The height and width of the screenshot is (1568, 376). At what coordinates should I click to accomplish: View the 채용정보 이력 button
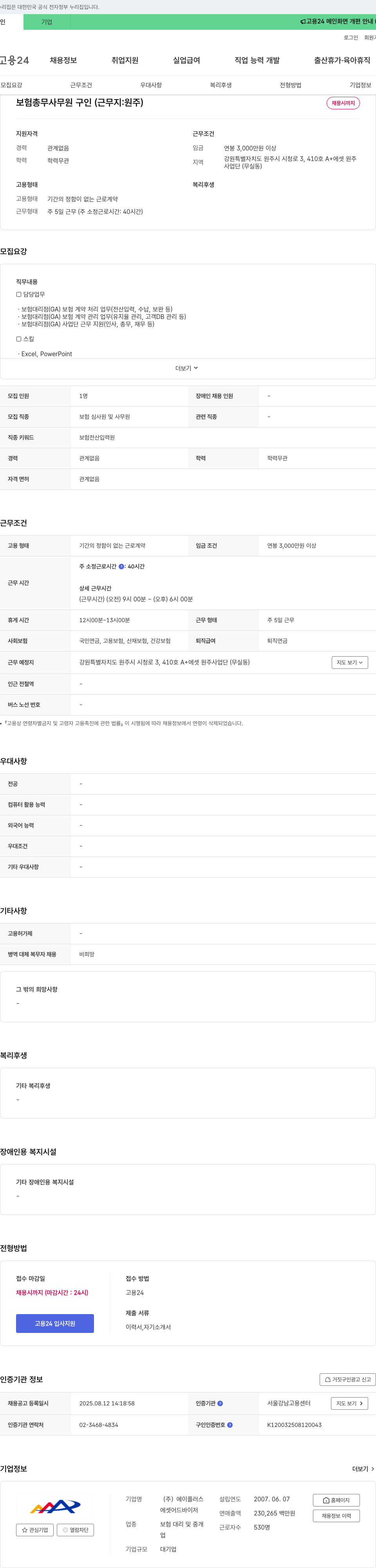click(336, 1515)
